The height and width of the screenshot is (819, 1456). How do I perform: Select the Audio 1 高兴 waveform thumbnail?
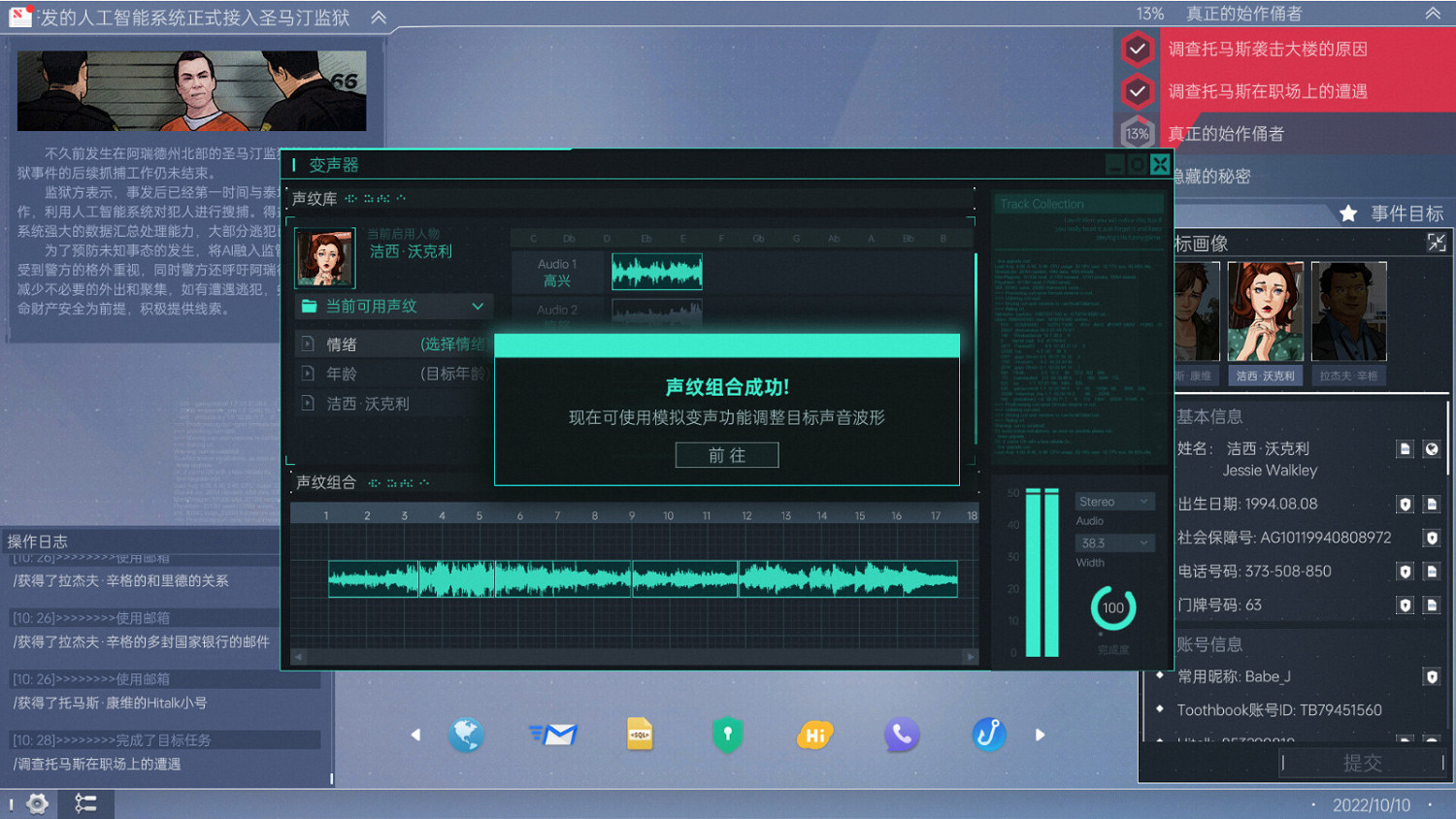click(656, 272)
